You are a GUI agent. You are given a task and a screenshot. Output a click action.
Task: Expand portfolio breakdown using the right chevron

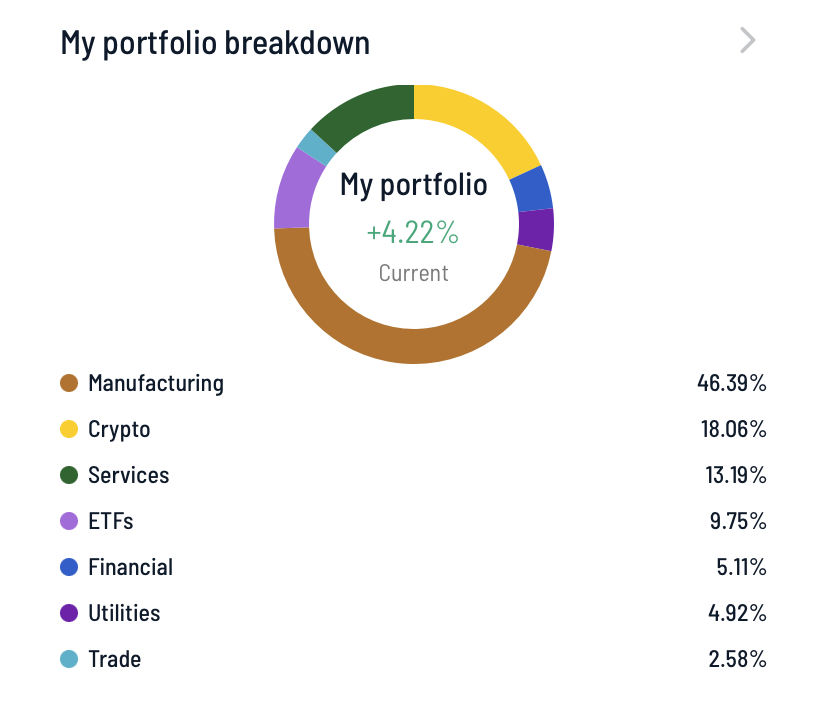pos(747,41)
